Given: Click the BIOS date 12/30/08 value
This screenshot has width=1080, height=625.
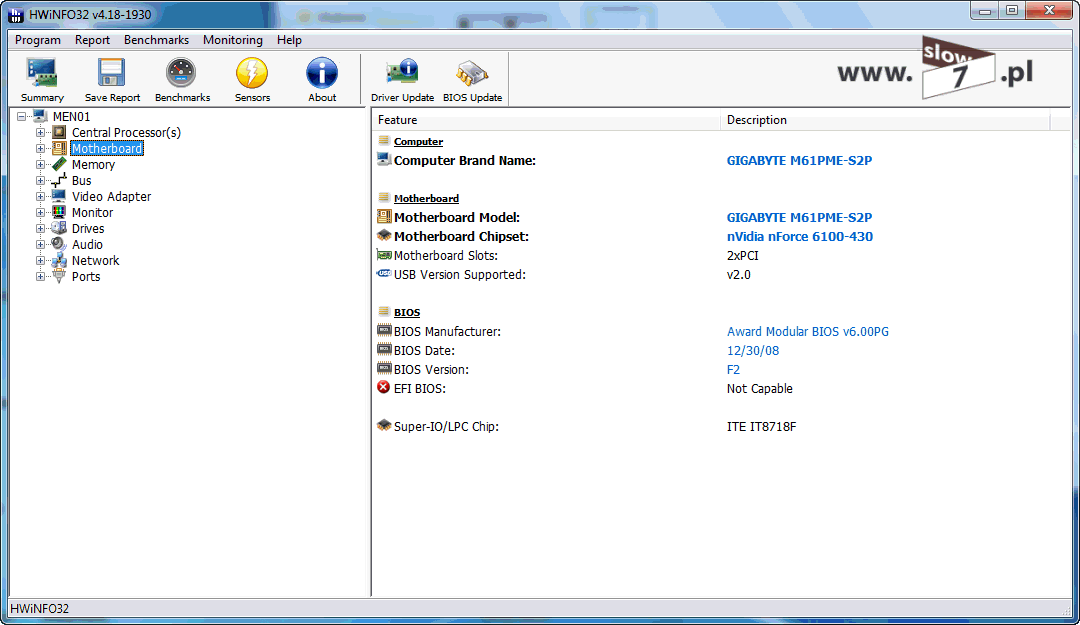Looking at the screenshot, I should coord(753,351).
